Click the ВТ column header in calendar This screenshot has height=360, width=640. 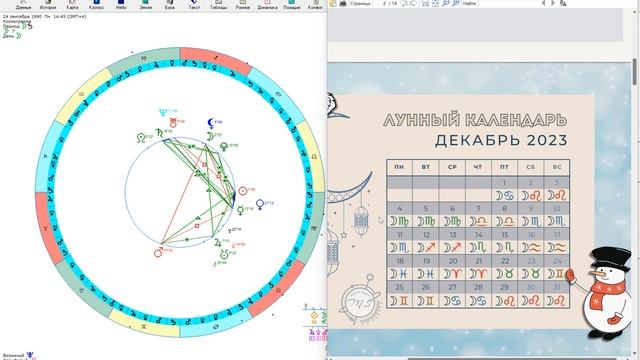tap(425, 167)
